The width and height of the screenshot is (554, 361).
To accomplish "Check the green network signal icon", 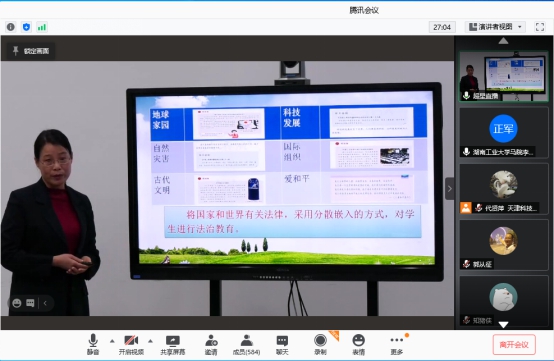I will [42, 27].
